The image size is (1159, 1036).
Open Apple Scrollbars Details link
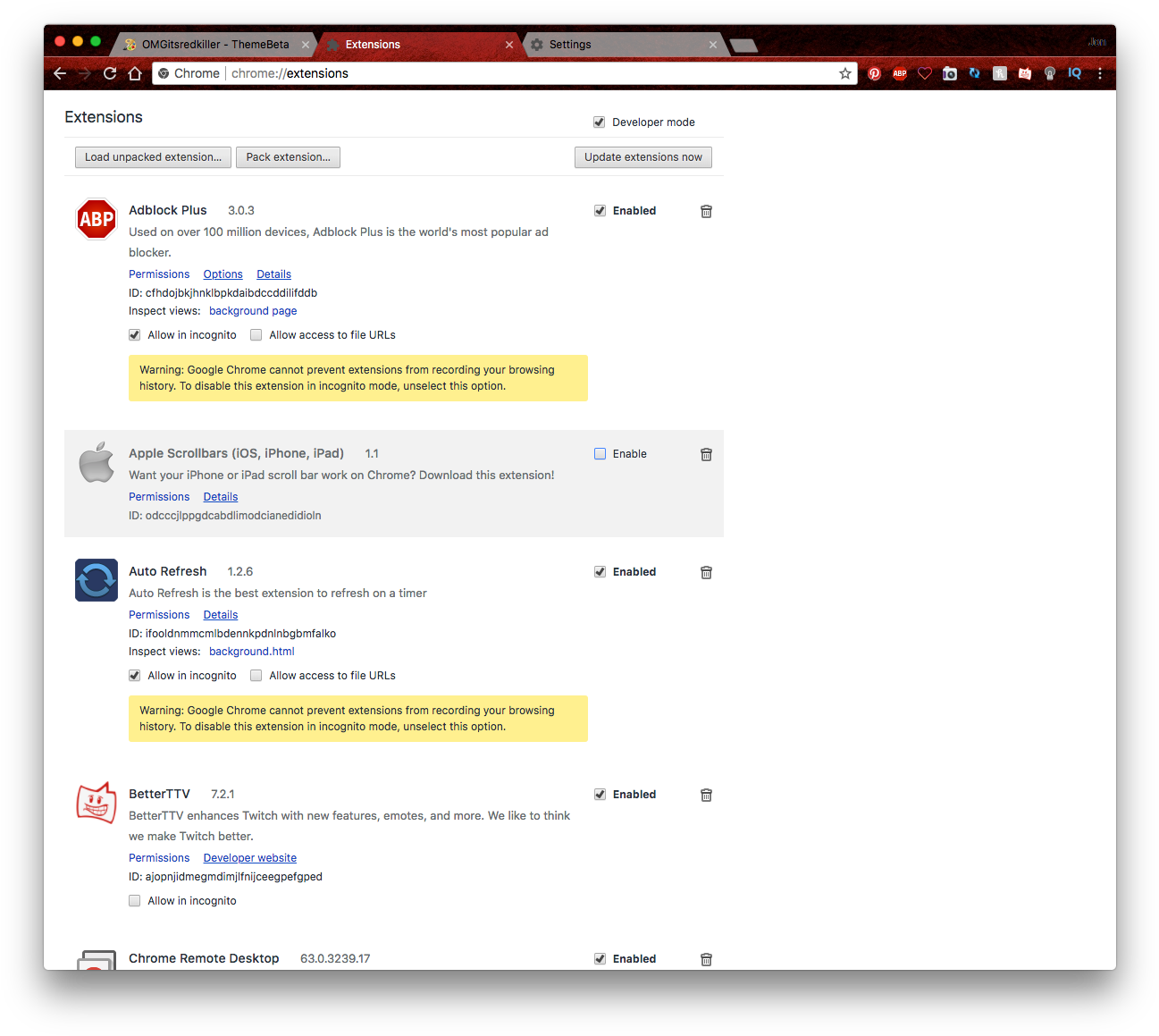pos(220,497)
